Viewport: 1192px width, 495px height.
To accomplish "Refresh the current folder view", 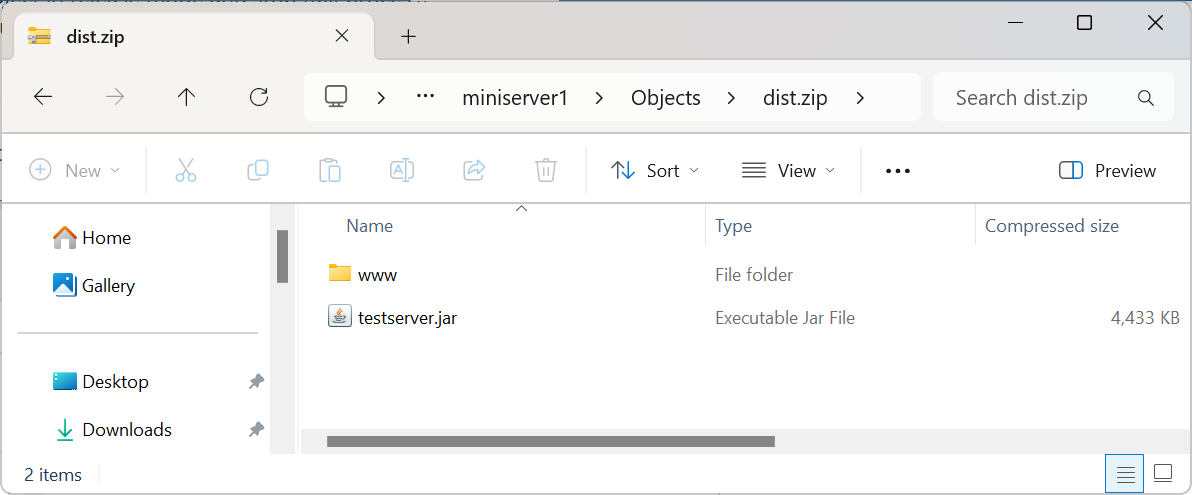I will point(259,97).
